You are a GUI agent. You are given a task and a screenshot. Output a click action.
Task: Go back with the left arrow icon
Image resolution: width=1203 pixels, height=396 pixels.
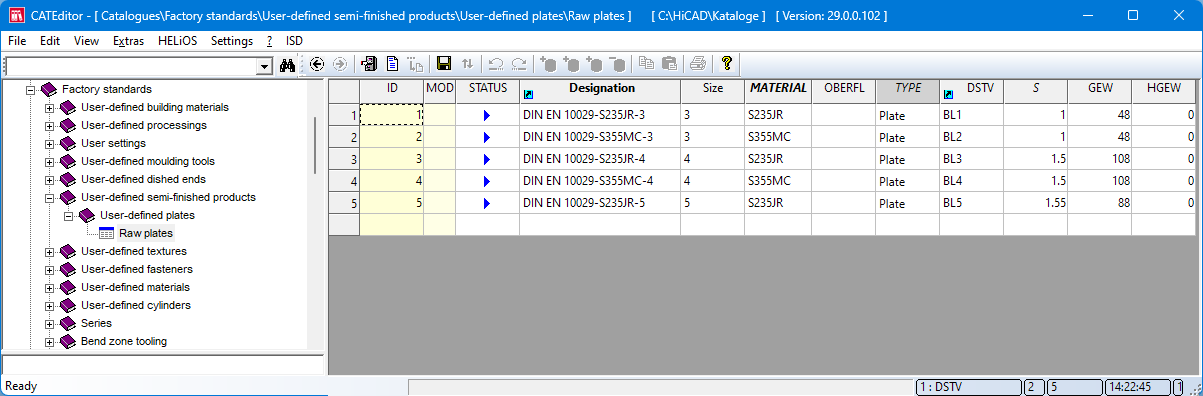click(318, 64)
